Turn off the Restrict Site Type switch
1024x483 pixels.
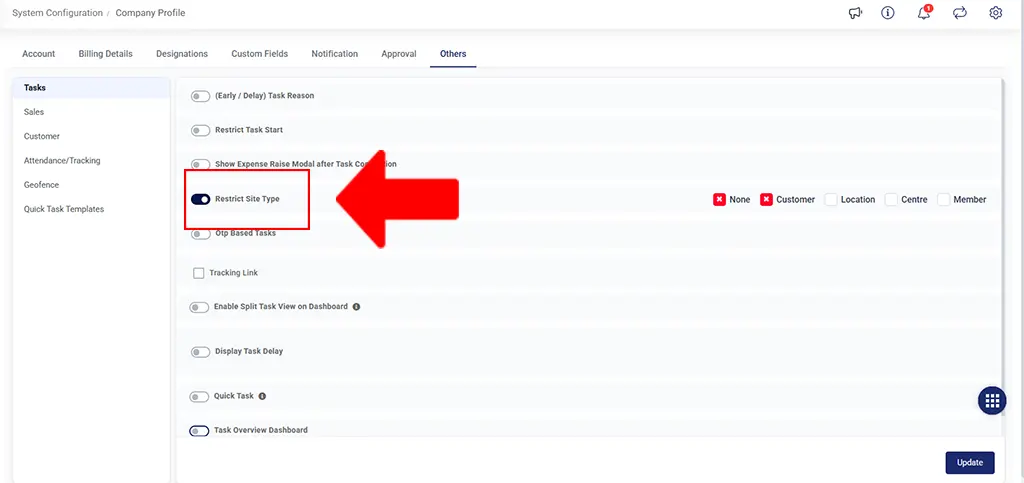tap(200, 199)
